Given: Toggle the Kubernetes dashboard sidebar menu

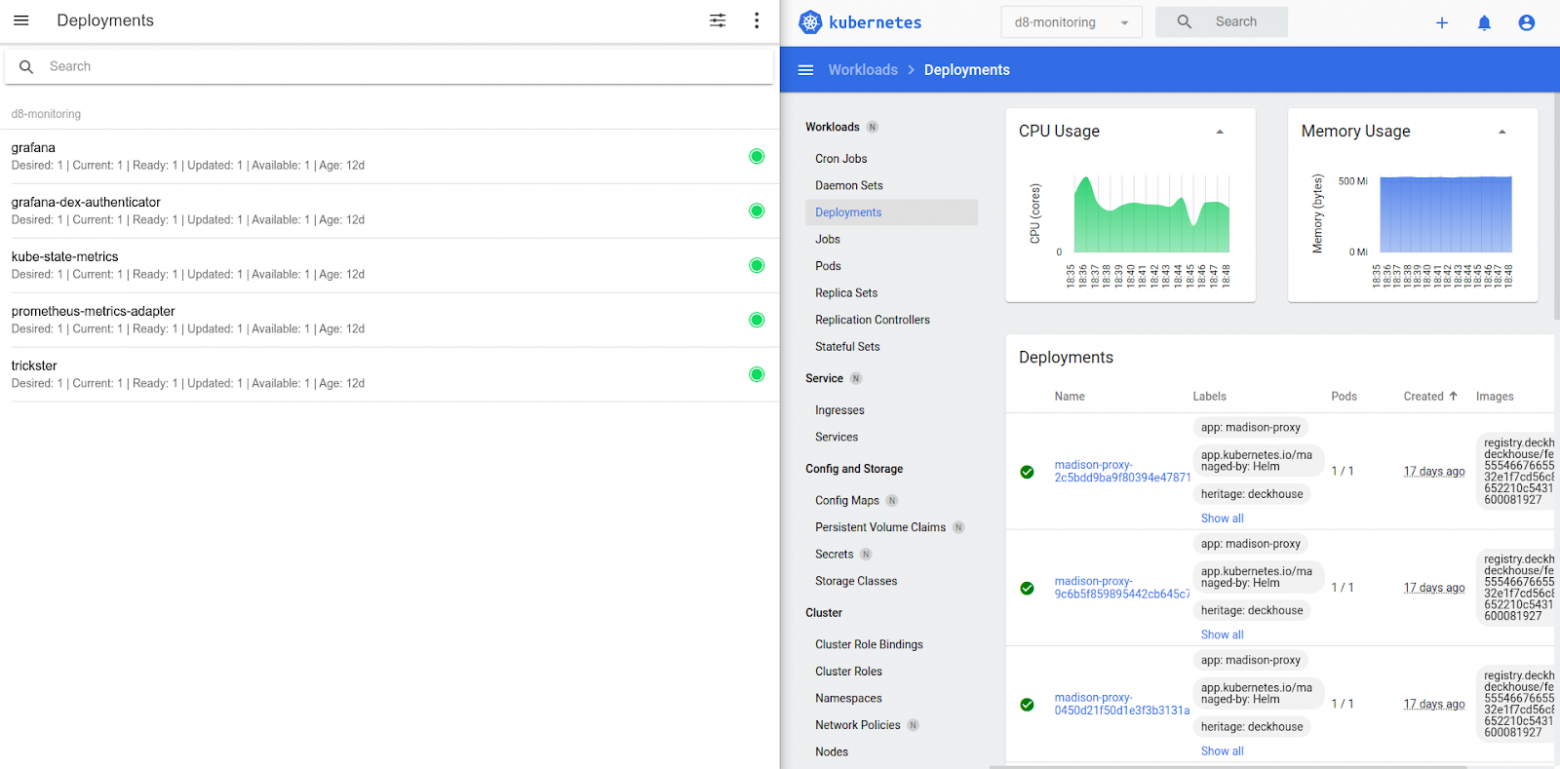Looking at the screenshot, I should click(x=805, y=70).
